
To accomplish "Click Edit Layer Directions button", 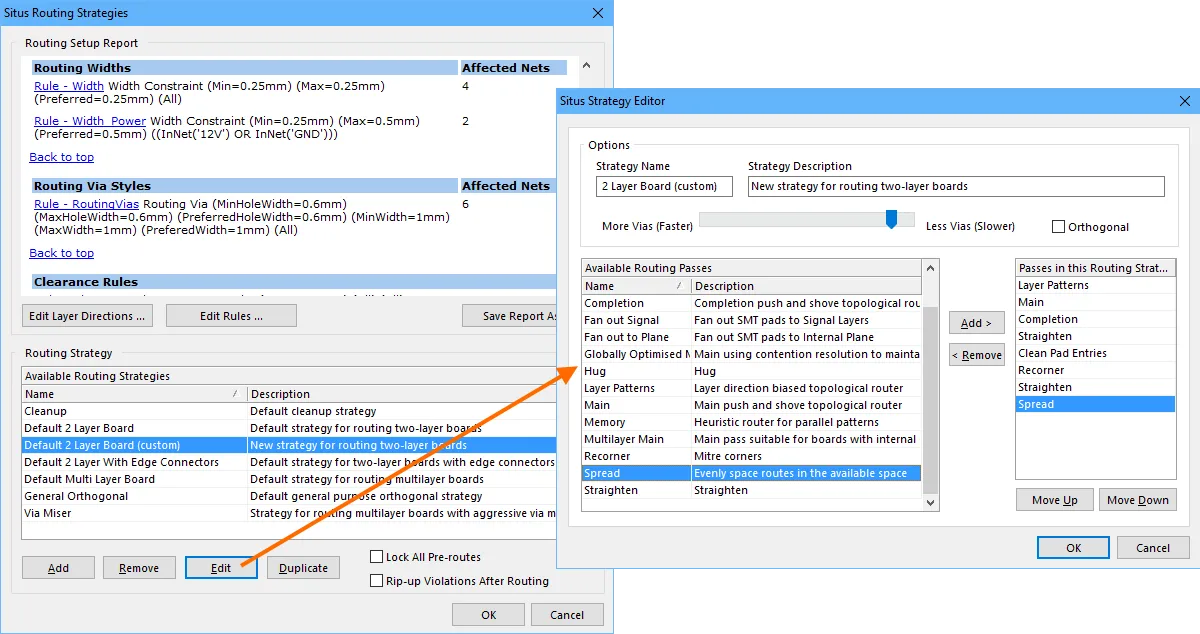I will tap(88, 316).
